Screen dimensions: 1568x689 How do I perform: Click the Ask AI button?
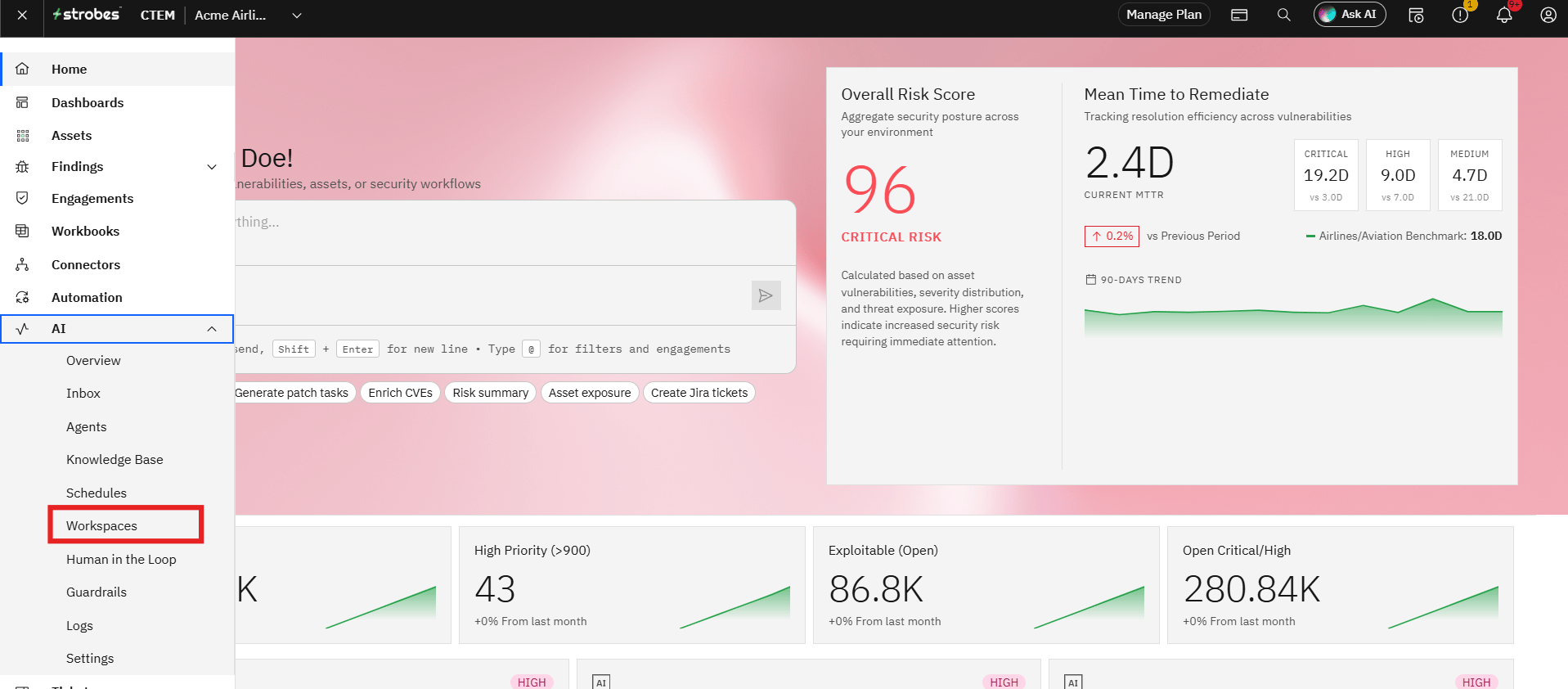point(1350,15)
